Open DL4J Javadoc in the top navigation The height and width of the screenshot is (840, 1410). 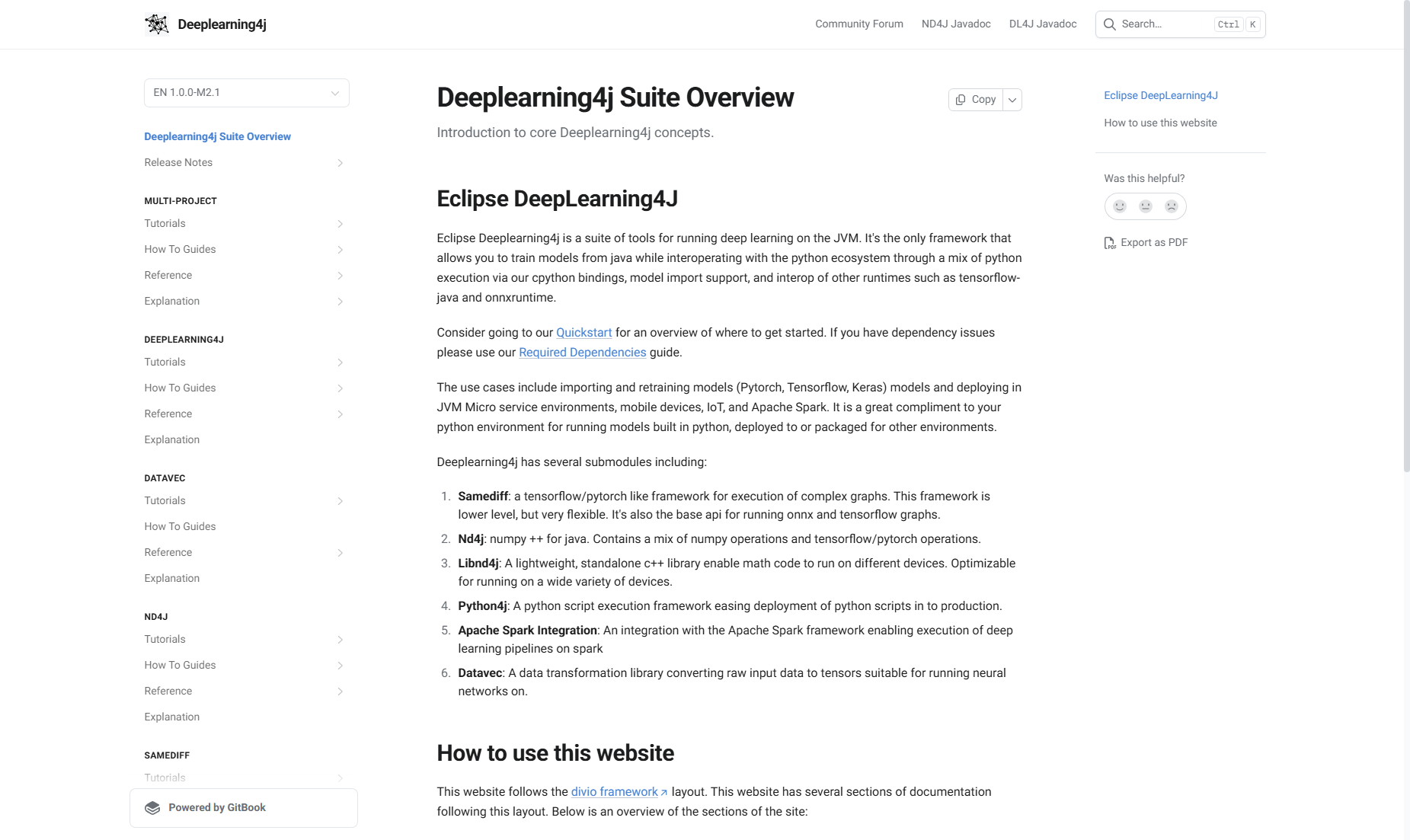click(1043, 24)
